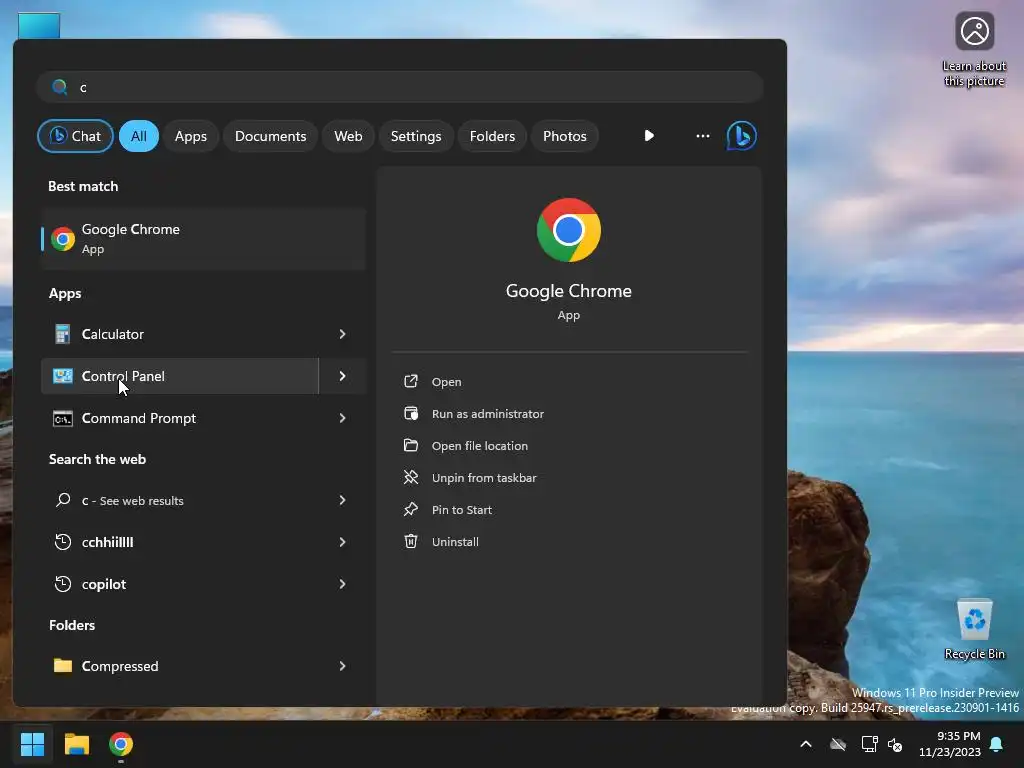Select the All filter tab
This screenshot has width=1024, height=768.
[x=138, y=136]
